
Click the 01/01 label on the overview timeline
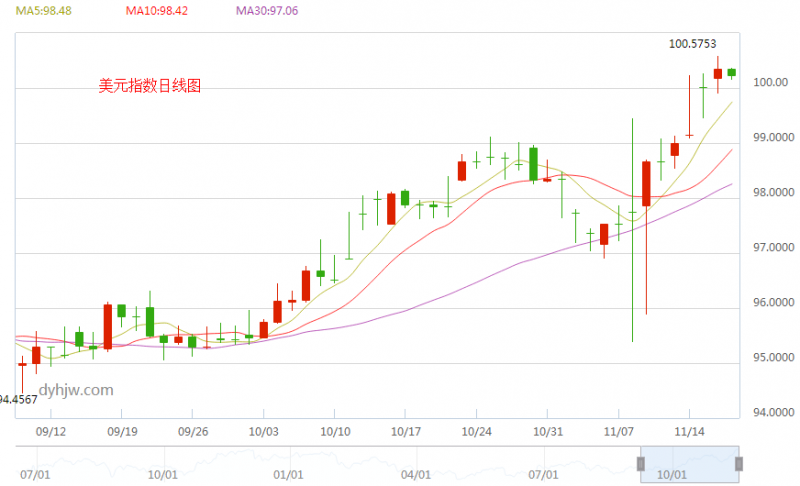click(288, 475)
